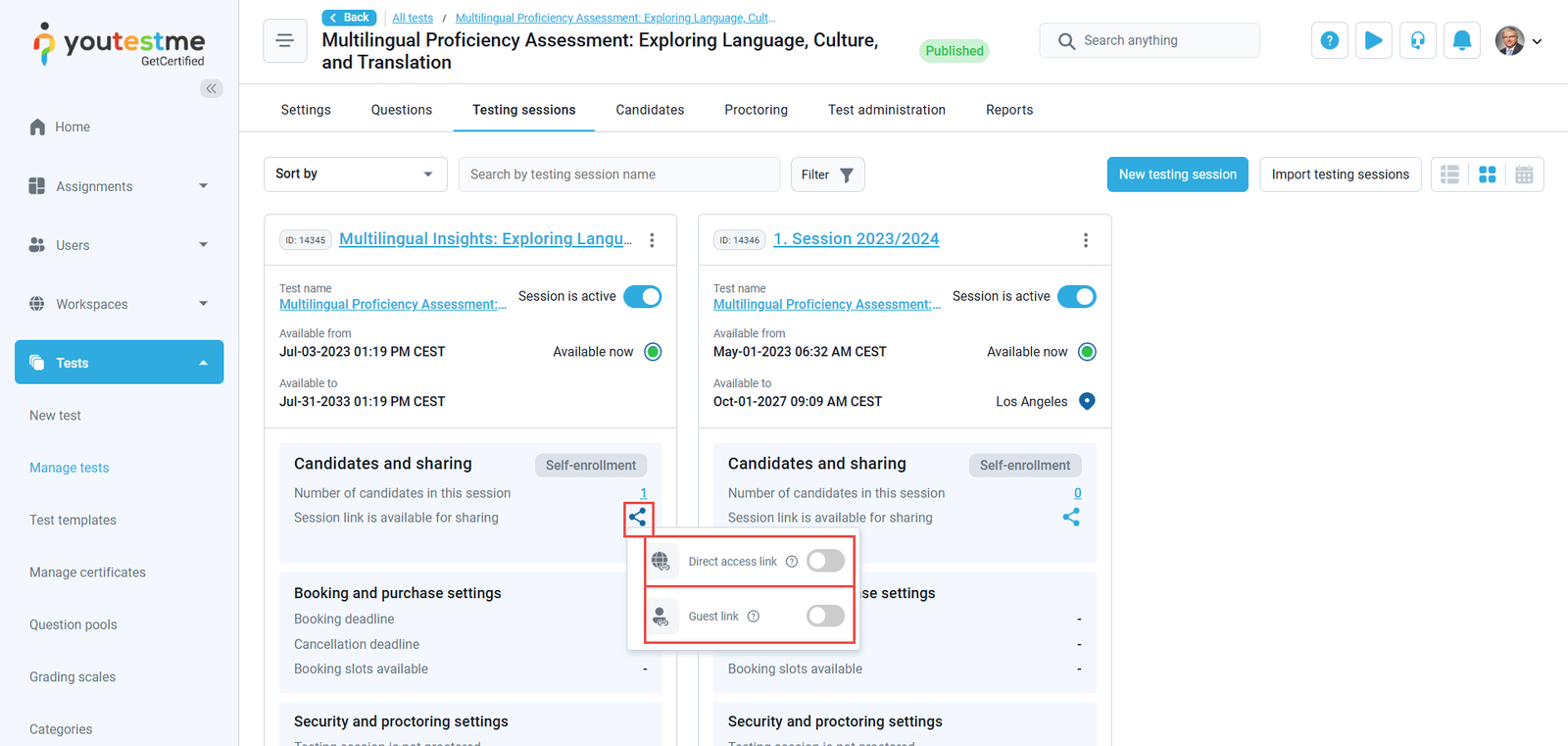
Task: Enable the Direct access link toggle
Action: tap(825, 561)
